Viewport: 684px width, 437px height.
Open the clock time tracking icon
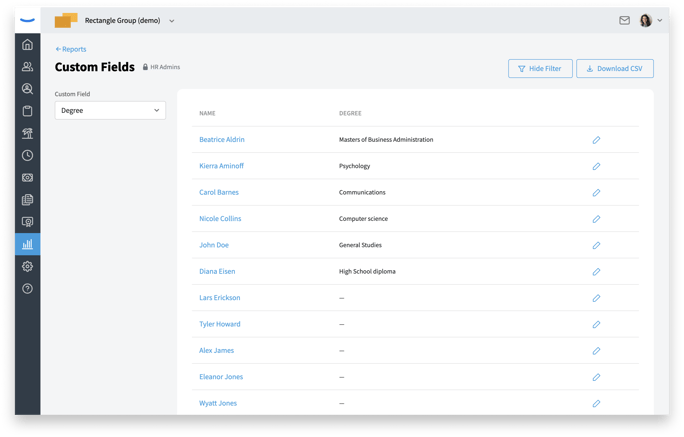pyautogui.click(x=27, y=155)
